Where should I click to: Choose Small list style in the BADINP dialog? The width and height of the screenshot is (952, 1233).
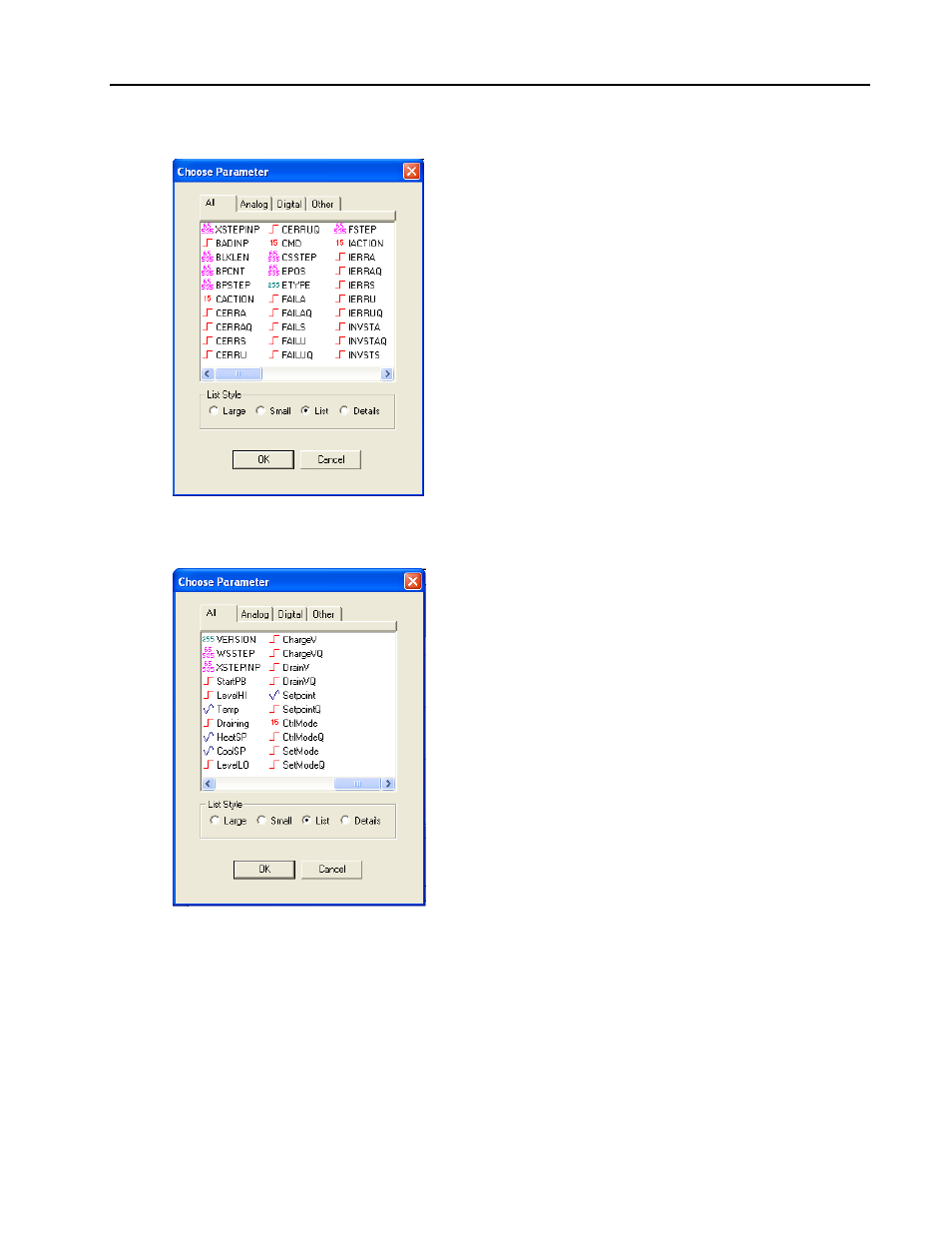(260, 410)
